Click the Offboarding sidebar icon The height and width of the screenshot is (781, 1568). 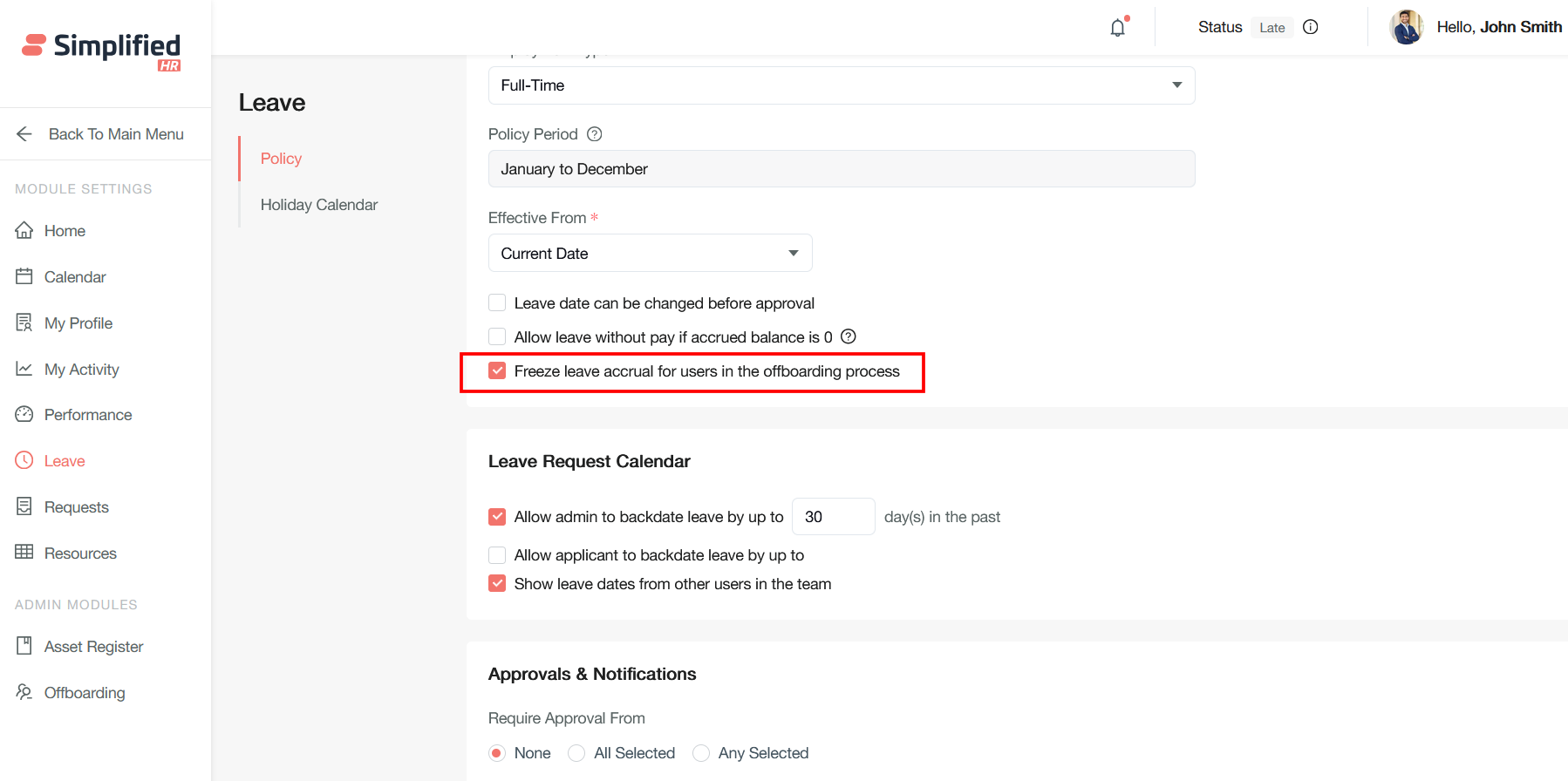[24, 692]
